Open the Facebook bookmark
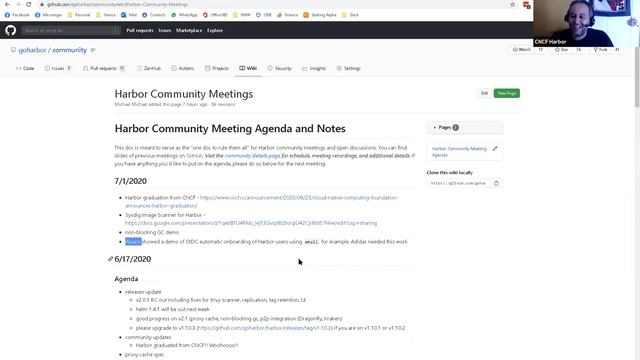This screenshot has height=360, width=640. tap(17, 15)
